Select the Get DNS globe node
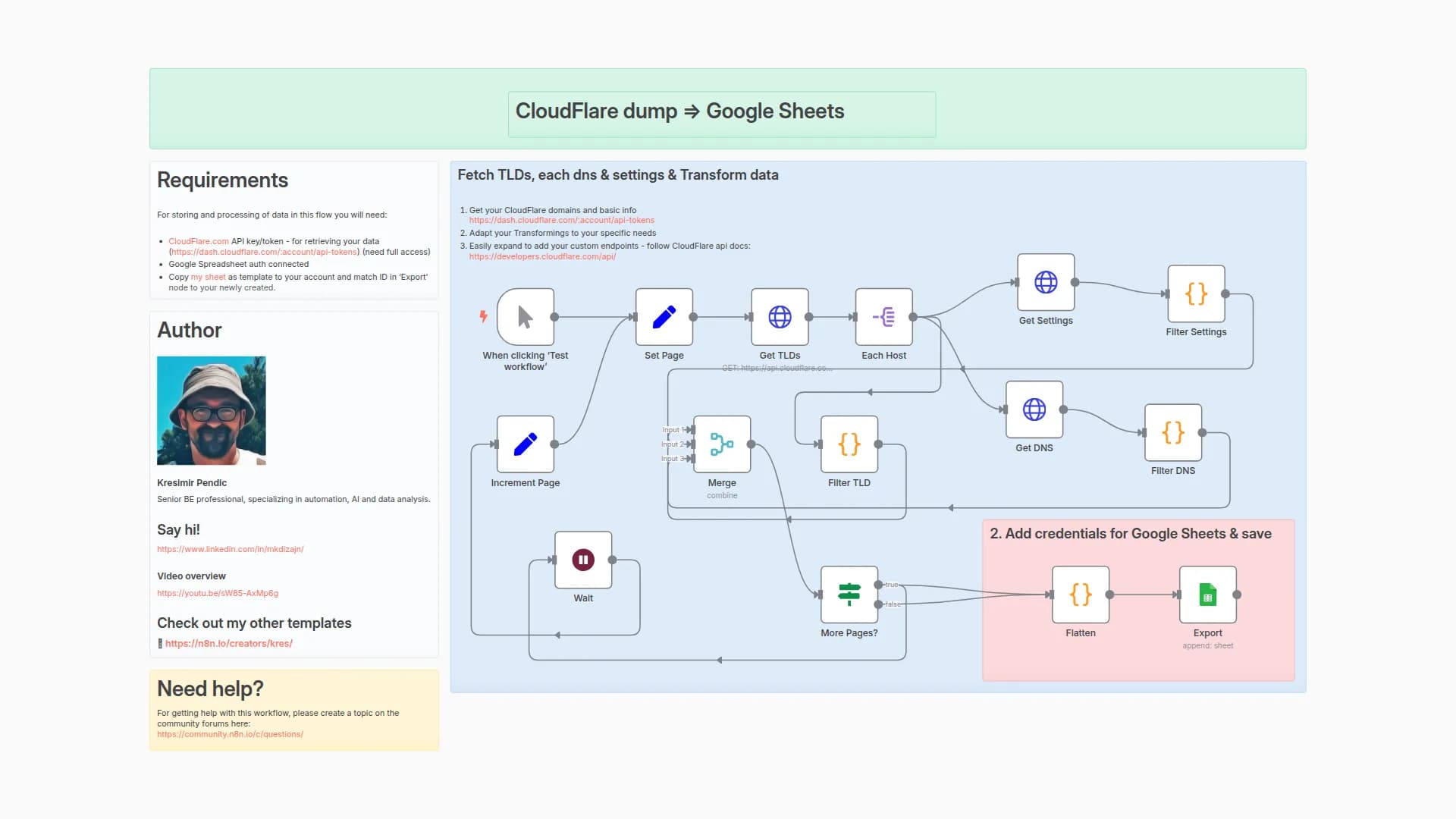Viewport: 1456px width, 819px height. [1034, 409]
